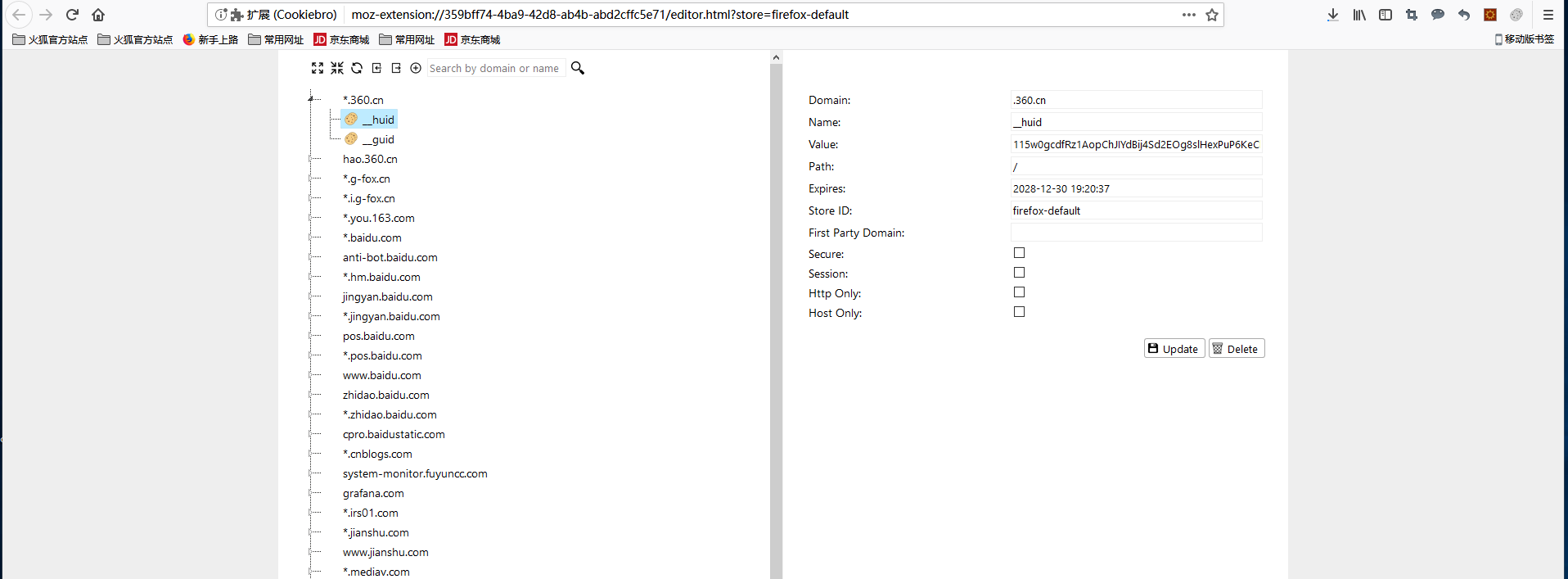Enable the Http Only checkbox
This screenshot has height=579, width=1568.
(x=1019, y=292)
